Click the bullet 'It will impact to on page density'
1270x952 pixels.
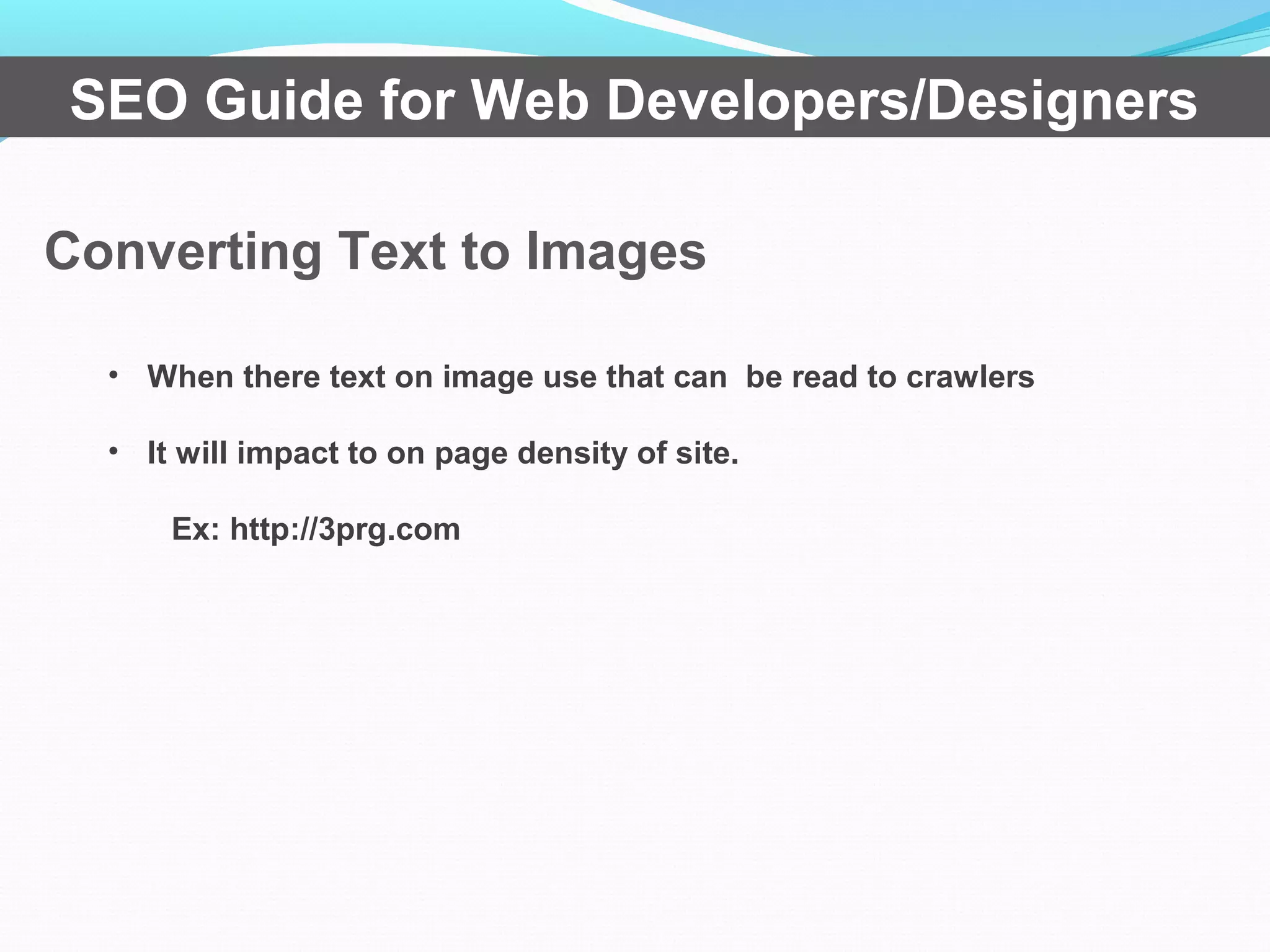pos(443,453)
